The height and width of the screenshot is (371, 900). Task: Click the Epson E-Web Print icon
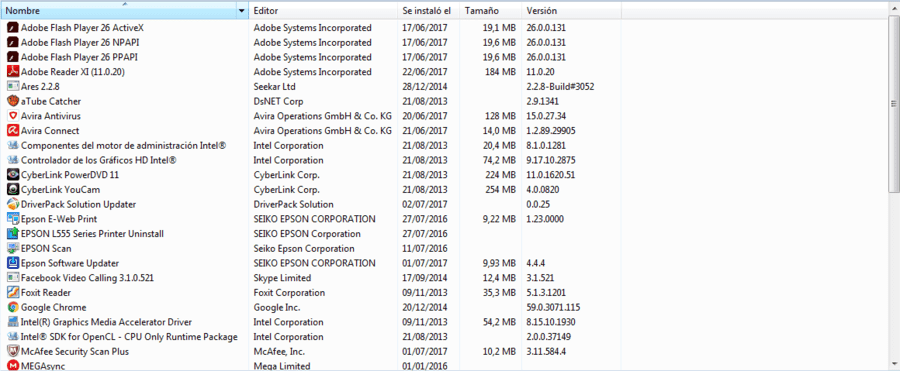pyautogui.click(x=13, y=219)
